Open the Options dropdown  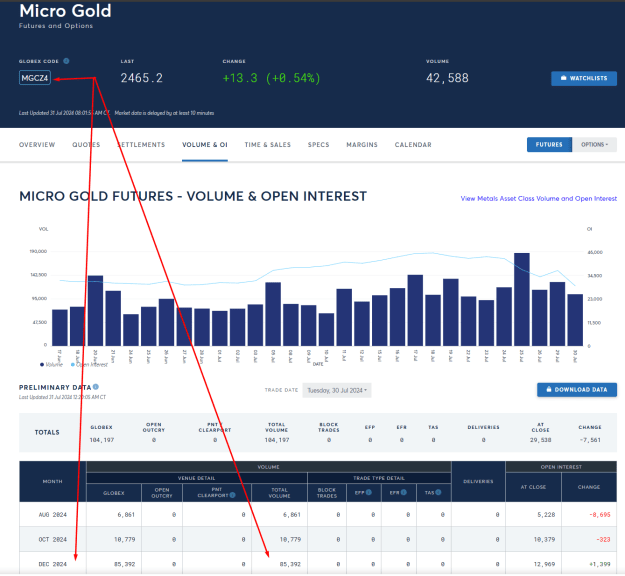click(x=594, y=144)
